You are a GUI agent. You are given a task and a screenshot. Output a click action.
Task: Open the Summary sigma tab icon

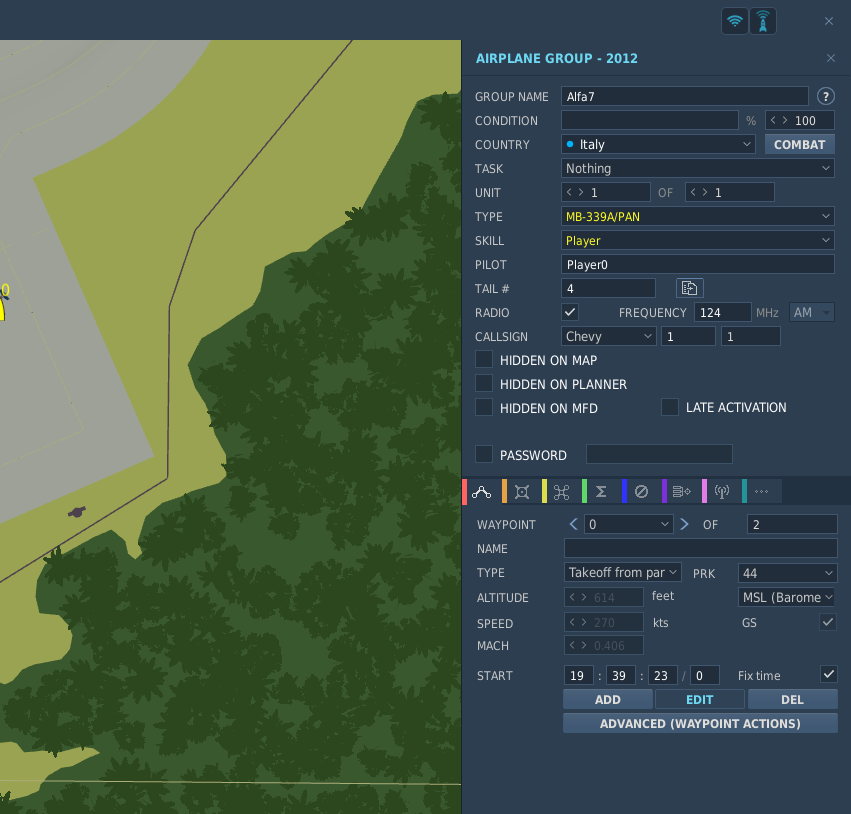pos(601,492)
